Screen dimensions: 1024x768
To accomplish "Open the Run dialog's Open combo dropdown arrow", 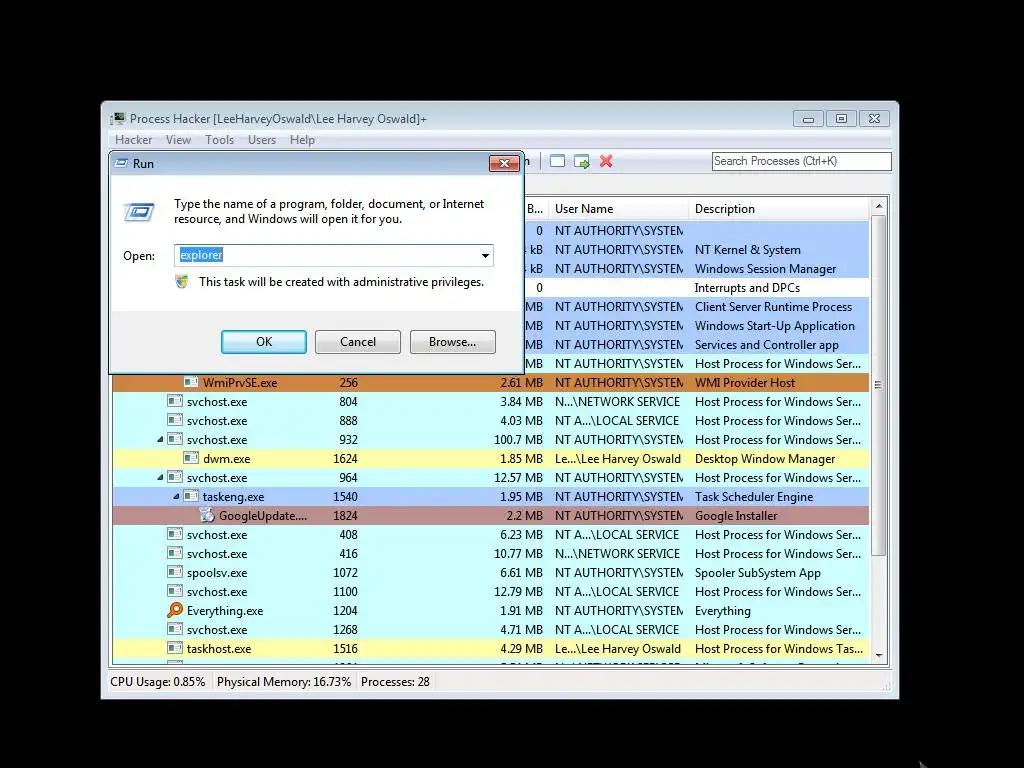I will (485, 255).
